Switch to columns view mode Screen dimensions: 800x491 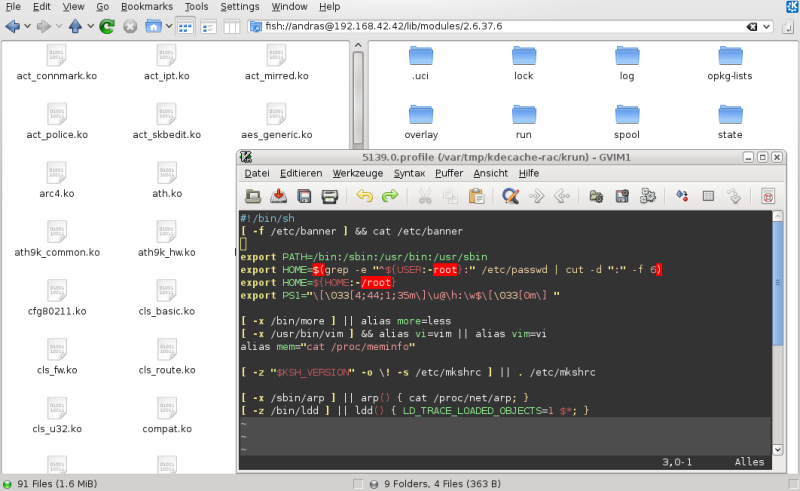(232, 27)
